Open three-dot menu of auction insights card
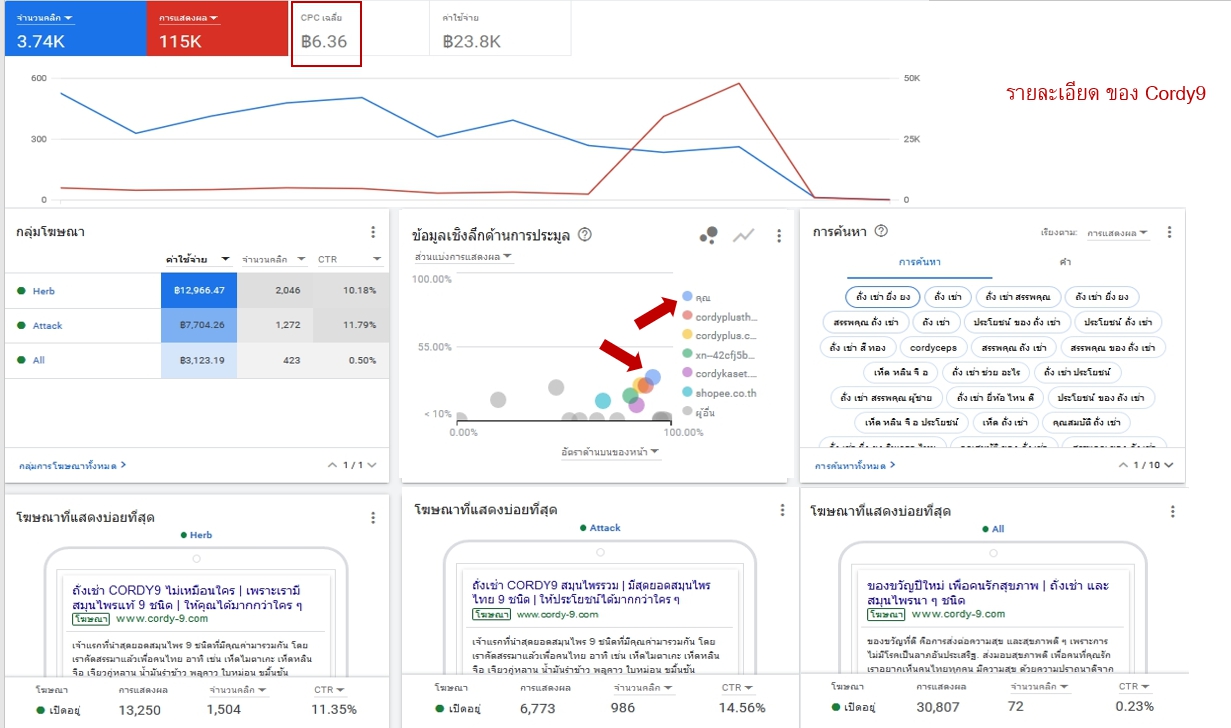Screen dimensions: 1231x728 pos(779,236)
